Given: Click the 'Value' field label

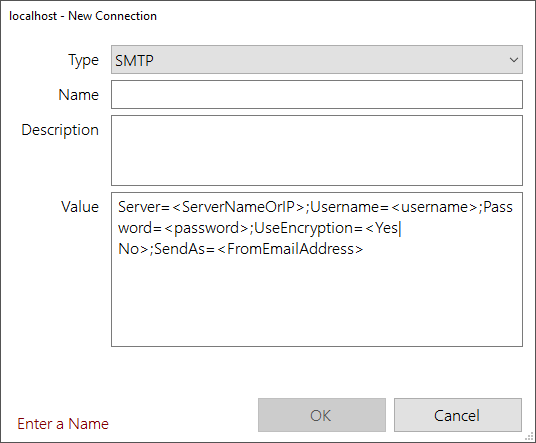Looking at the screenshot, I should [80, 207].
